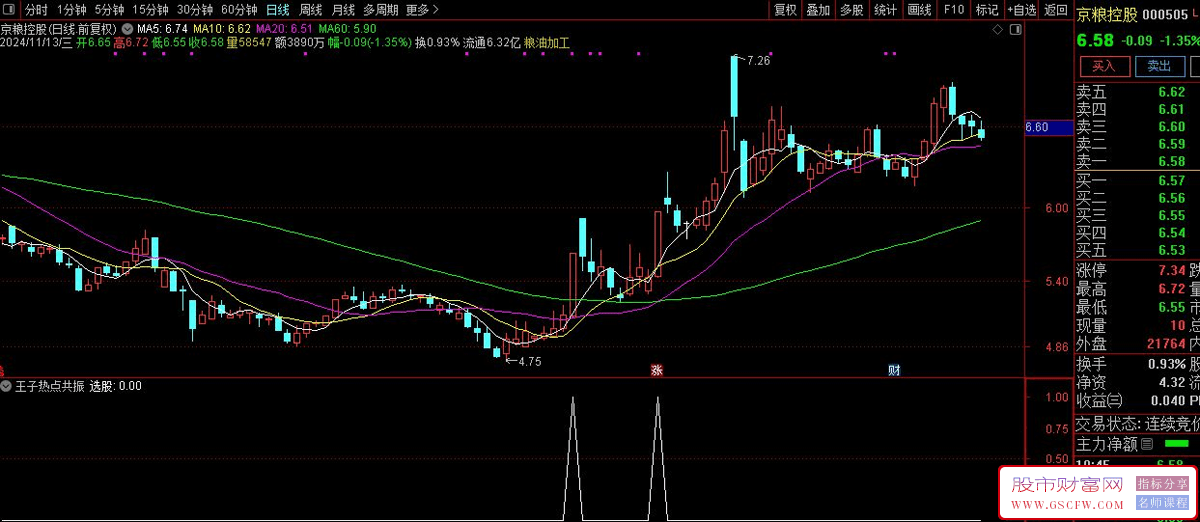The height and width of the screenshot is (522, 1200).
Task: Click the 京粮控股 stock name header
Action: pyautogui.click(x=1106, y=14)
